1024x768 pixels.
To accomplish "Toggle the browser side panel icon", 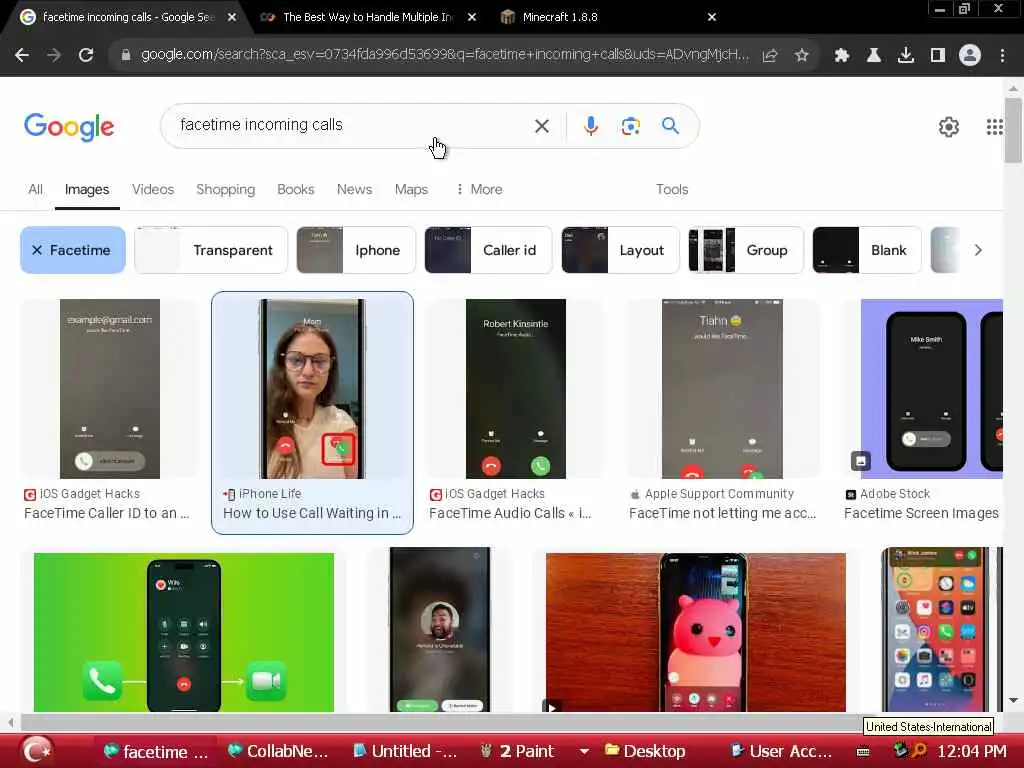I will tap(938, 56).
